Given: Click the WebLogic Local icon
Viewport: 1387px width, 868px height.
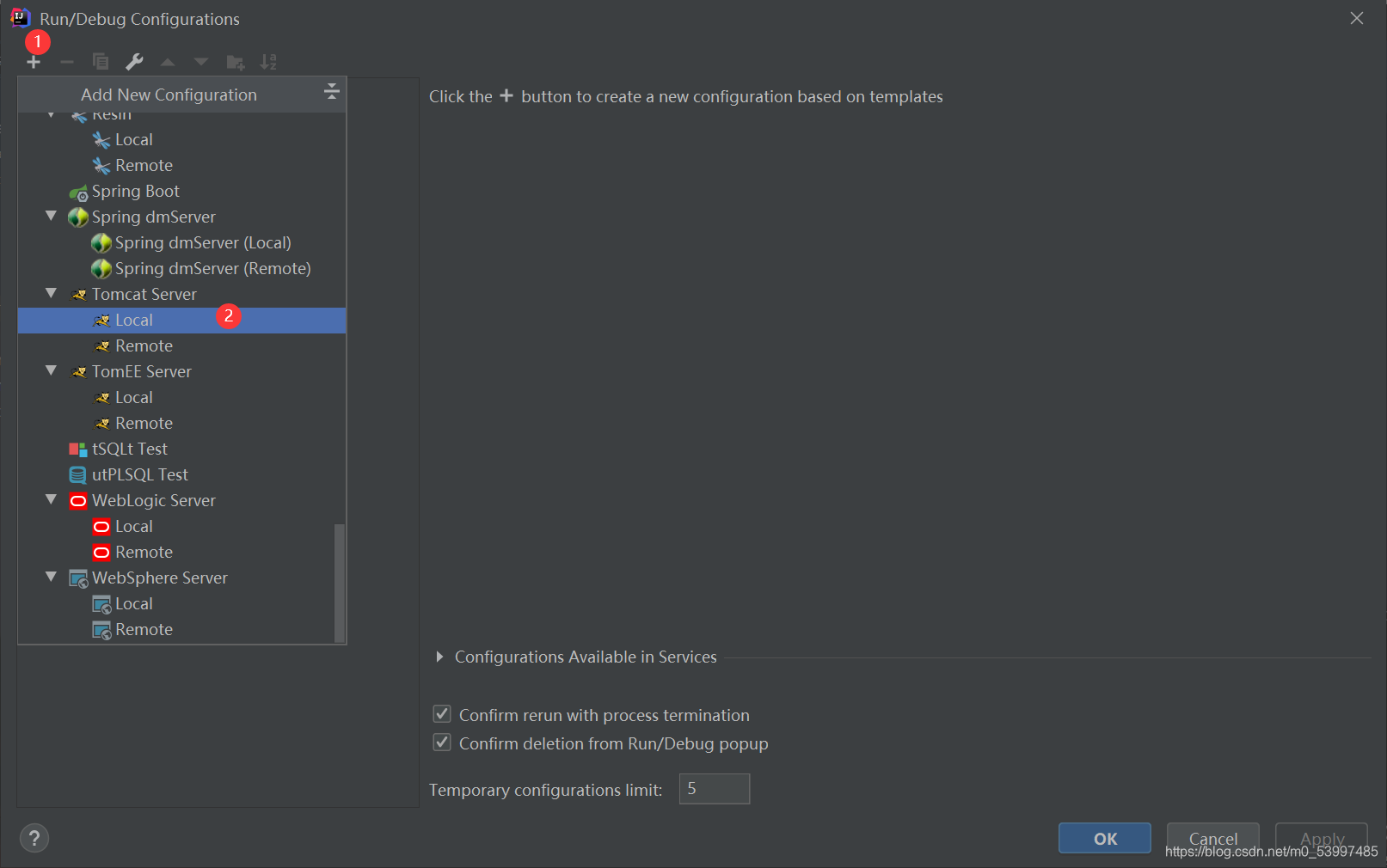Looking at the screenshot, I should coord(101,527).
